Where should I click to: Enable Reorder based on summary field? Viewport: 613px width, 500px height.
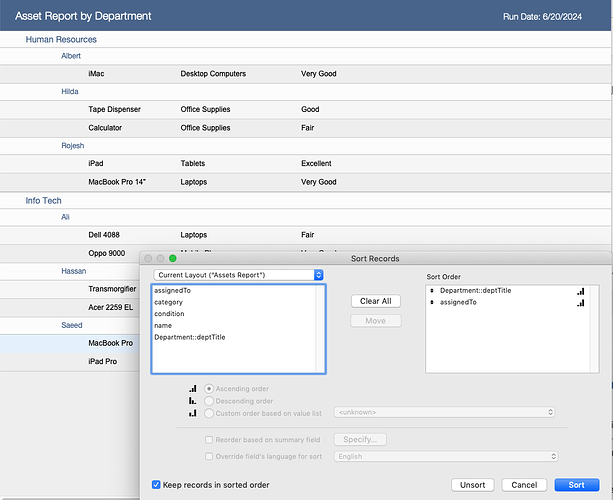pos(208,439)
